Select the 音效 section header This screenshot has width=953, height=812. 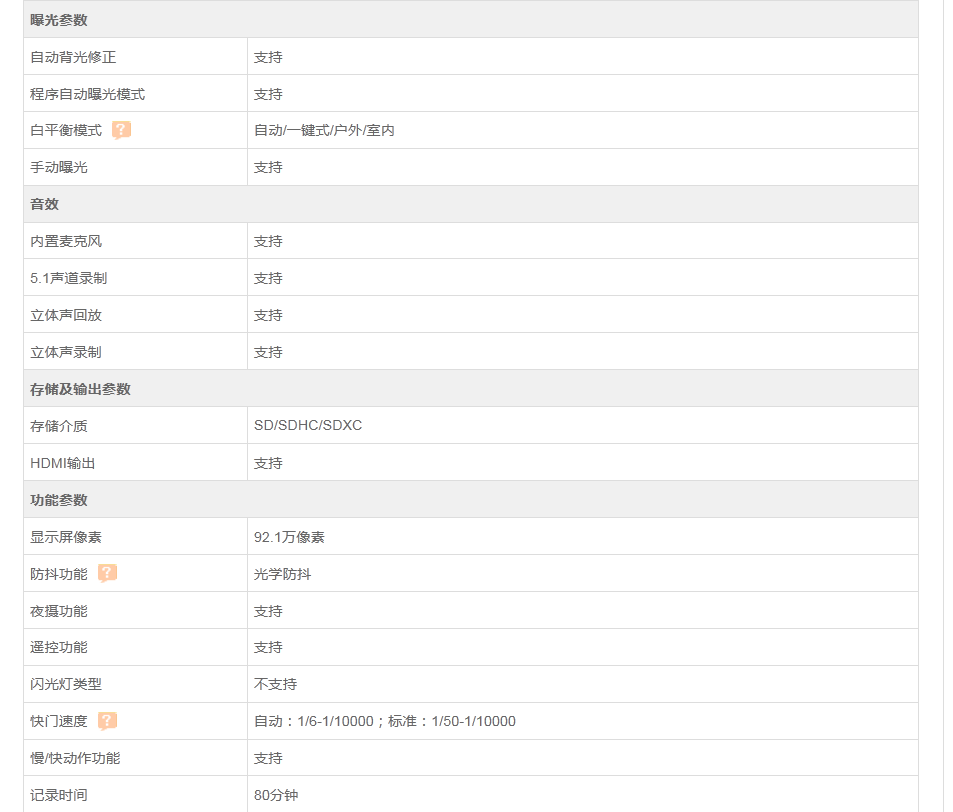[x=471, y=204]
